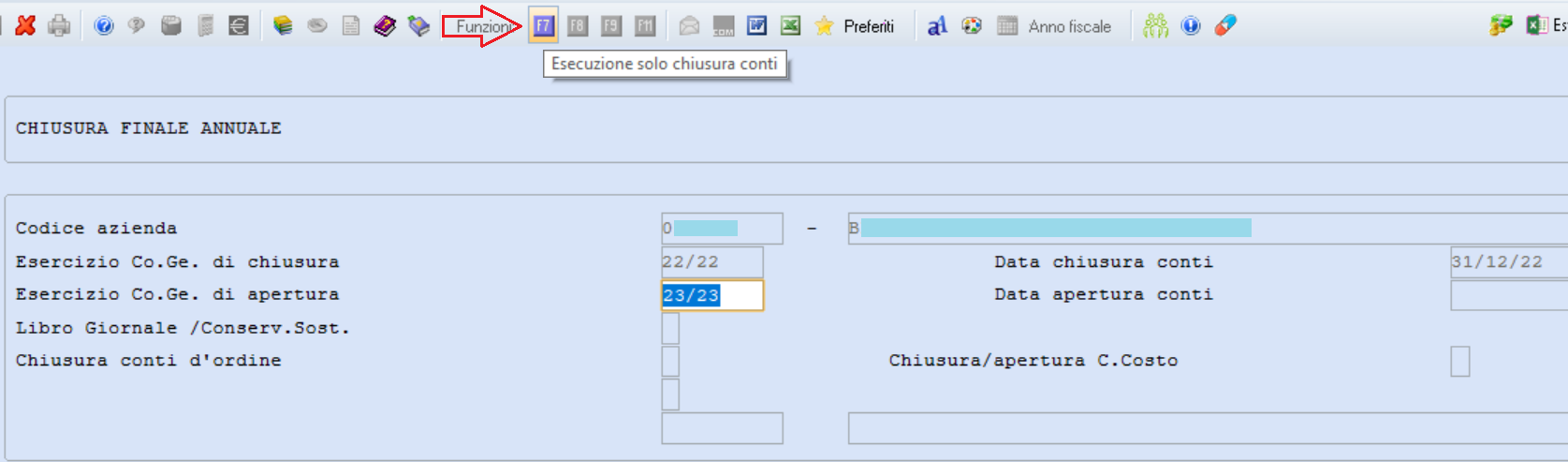1568x462 pixels.
Task: Click the empty Data apertura conti field
Action: 1509,295
